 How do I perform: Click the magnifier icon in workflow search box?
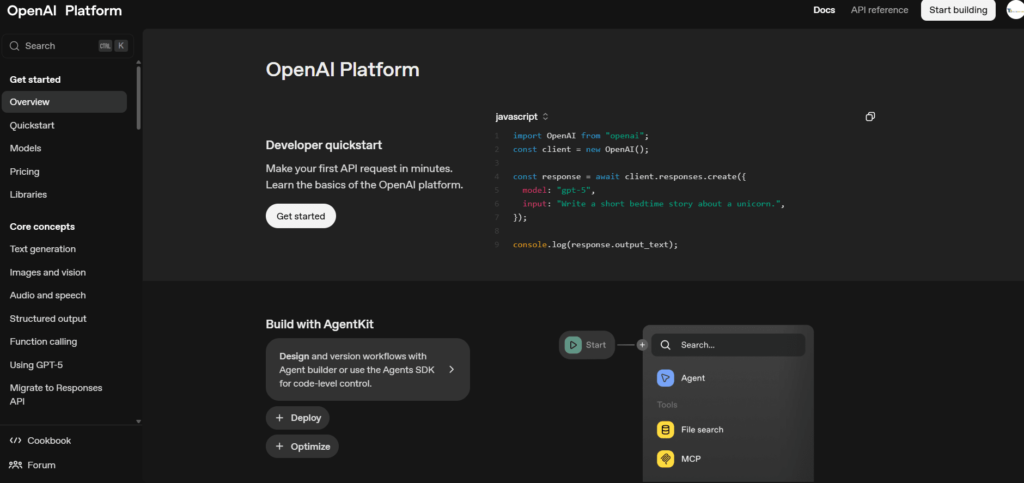click(x=665, y=345)
